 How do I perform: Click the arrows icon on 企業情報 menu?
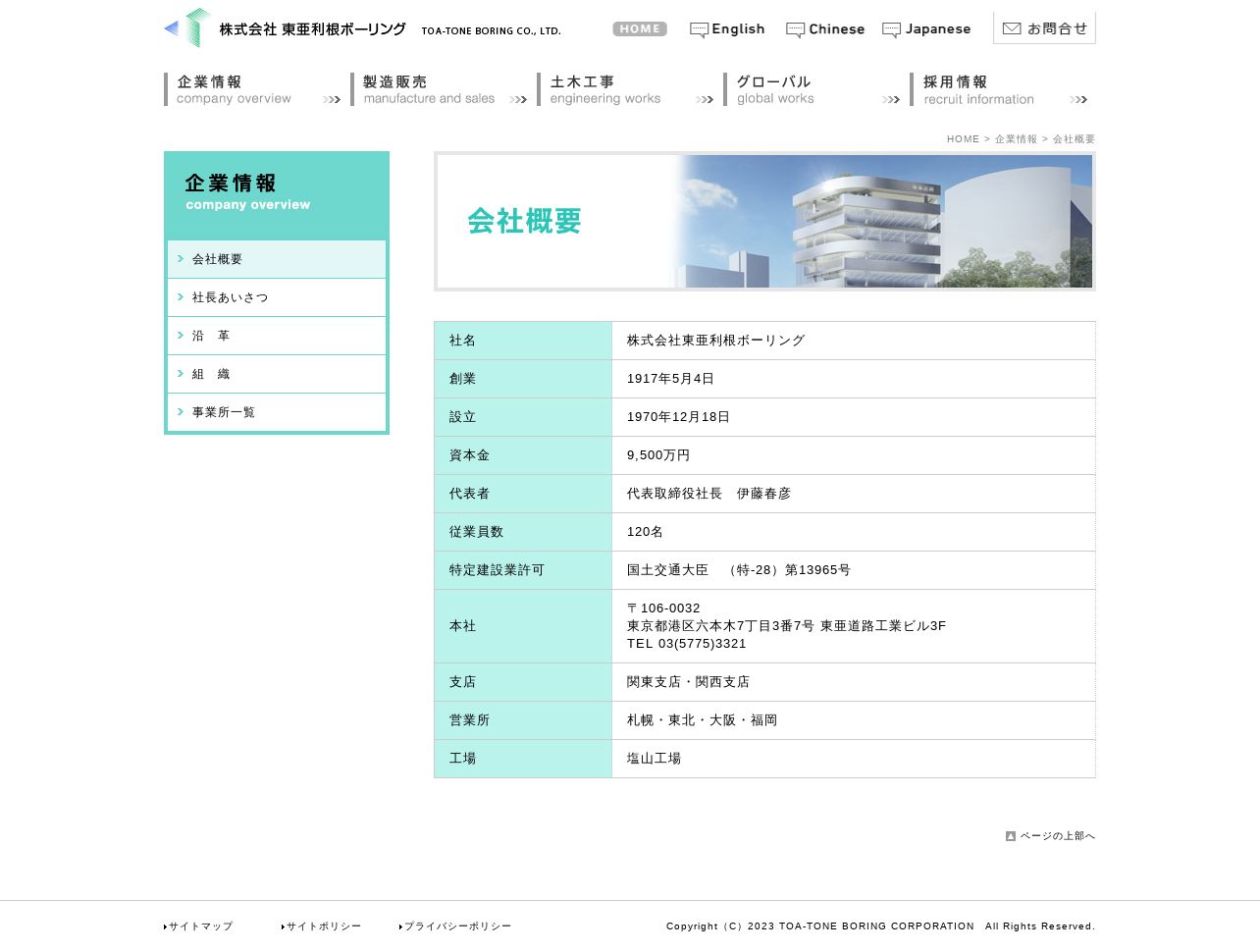point(332,99)
